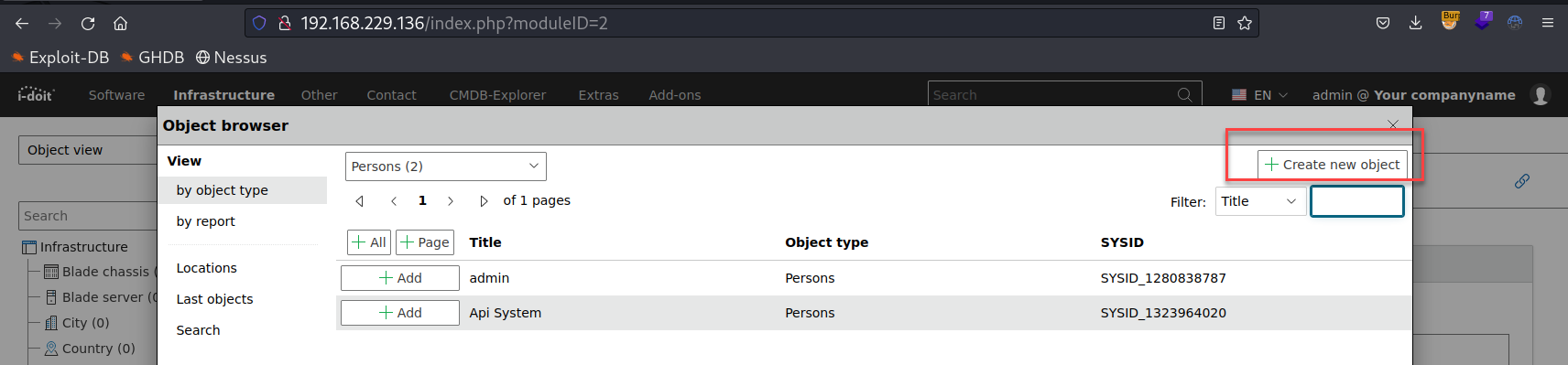Go to first page arrow
The width and height of the screenshot is (1568, 365).
[x=360, y=201]
